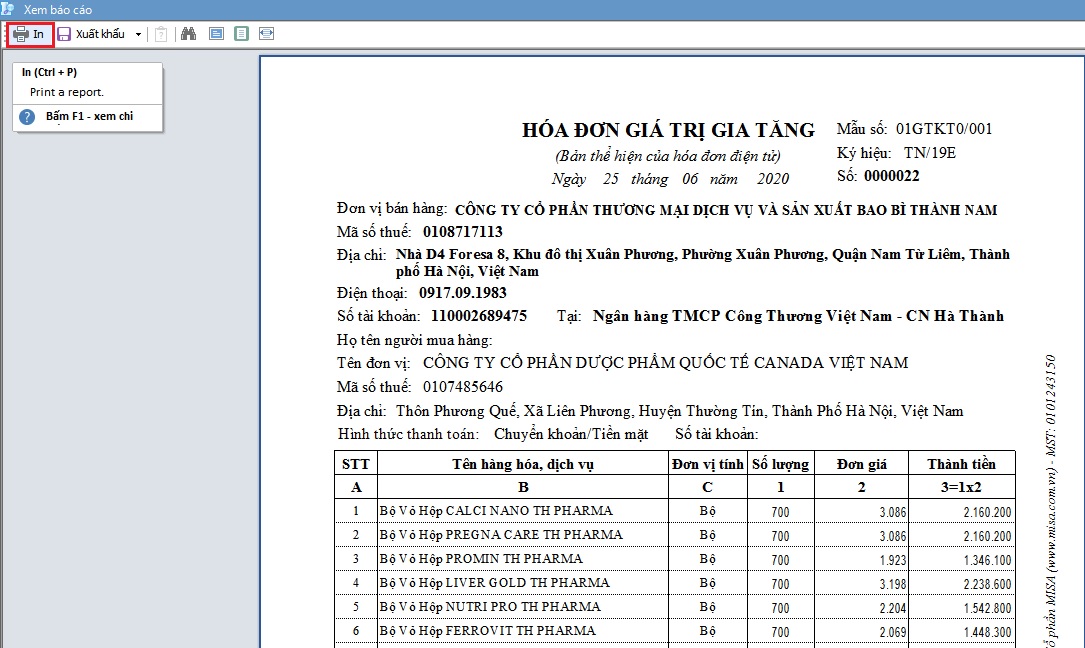Viewport: 1085px width, 648px height.
Task: Click seller tax code 0108717113
Action: click(463, 232)
